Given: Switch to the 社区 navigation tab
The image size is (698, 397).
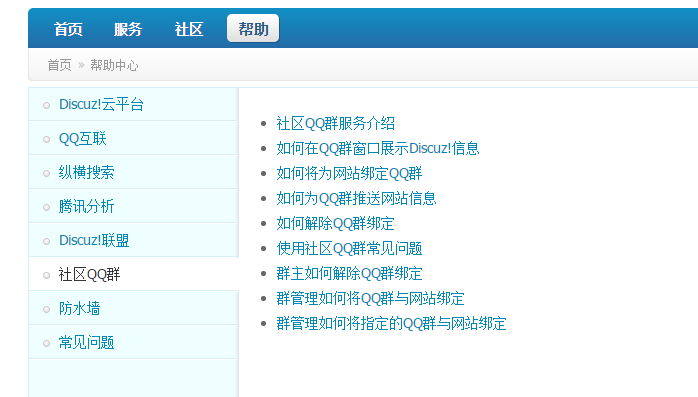Looking at the screenshot, I should tap(189, 29).
